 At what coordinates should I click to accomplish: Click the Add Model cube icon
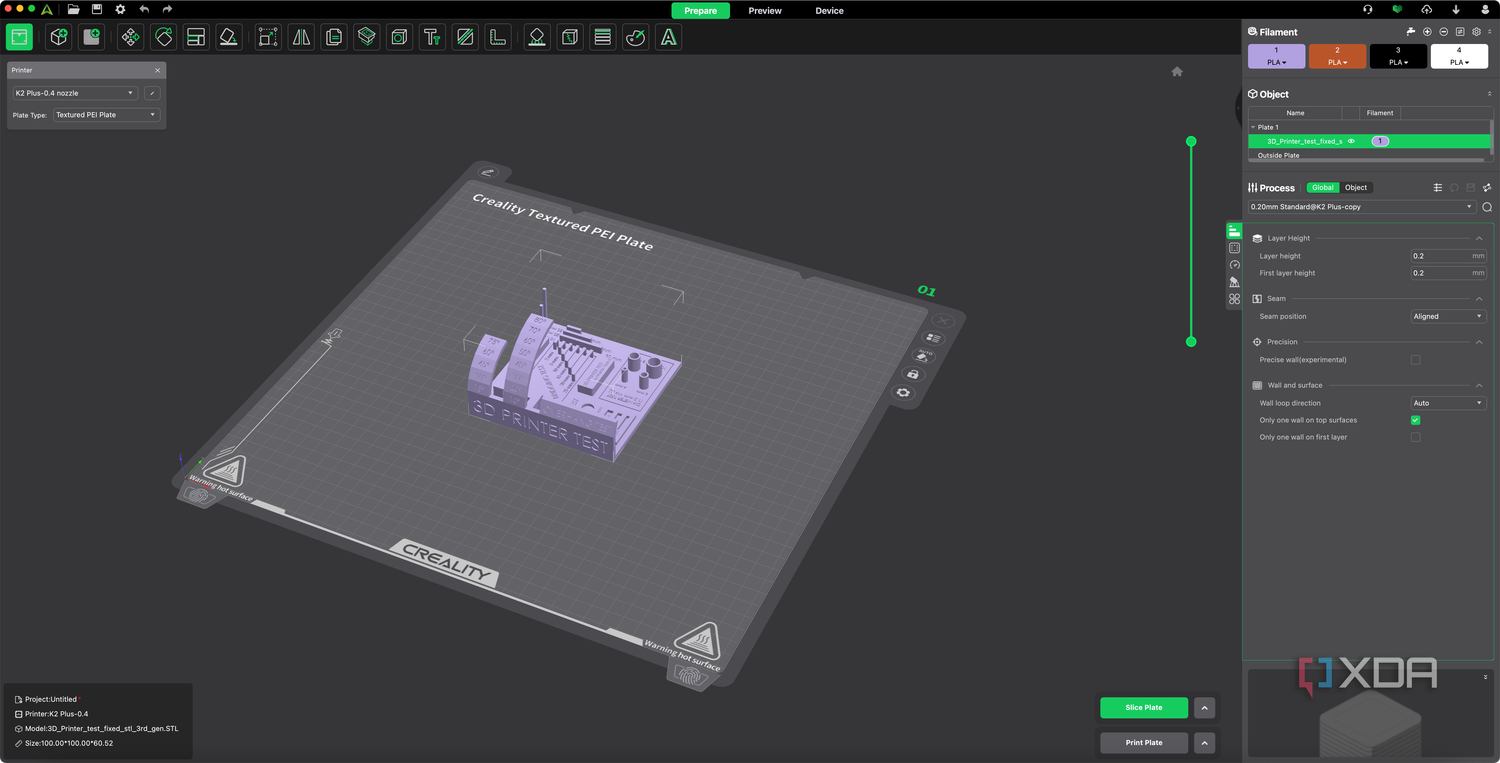tap(59, 37)
